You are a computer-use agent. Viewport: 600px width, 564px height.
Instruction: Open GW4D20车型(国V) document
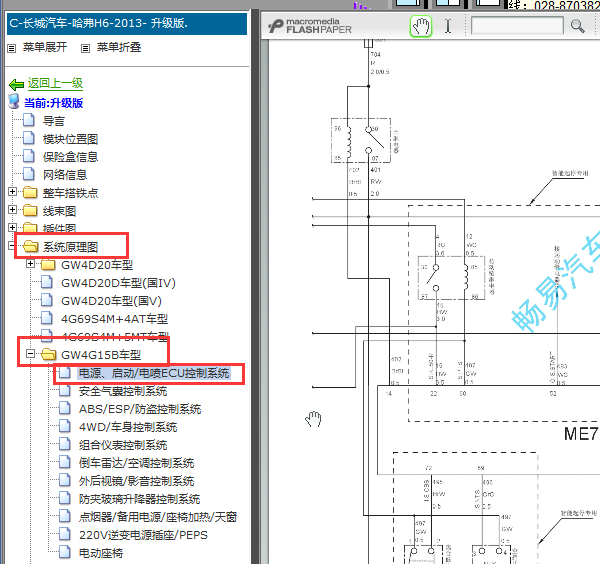111,301
